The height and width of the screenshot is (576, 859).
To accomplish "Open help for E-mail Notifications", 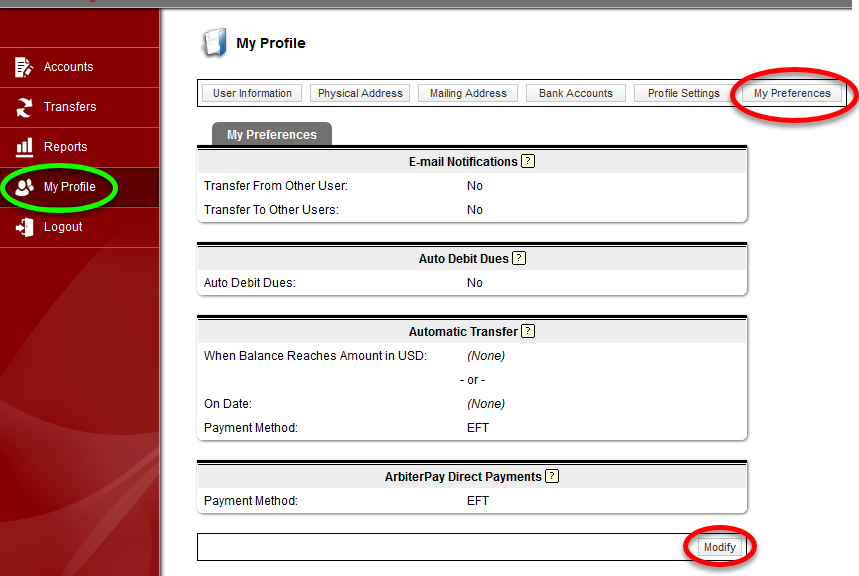I will (528, 161).
